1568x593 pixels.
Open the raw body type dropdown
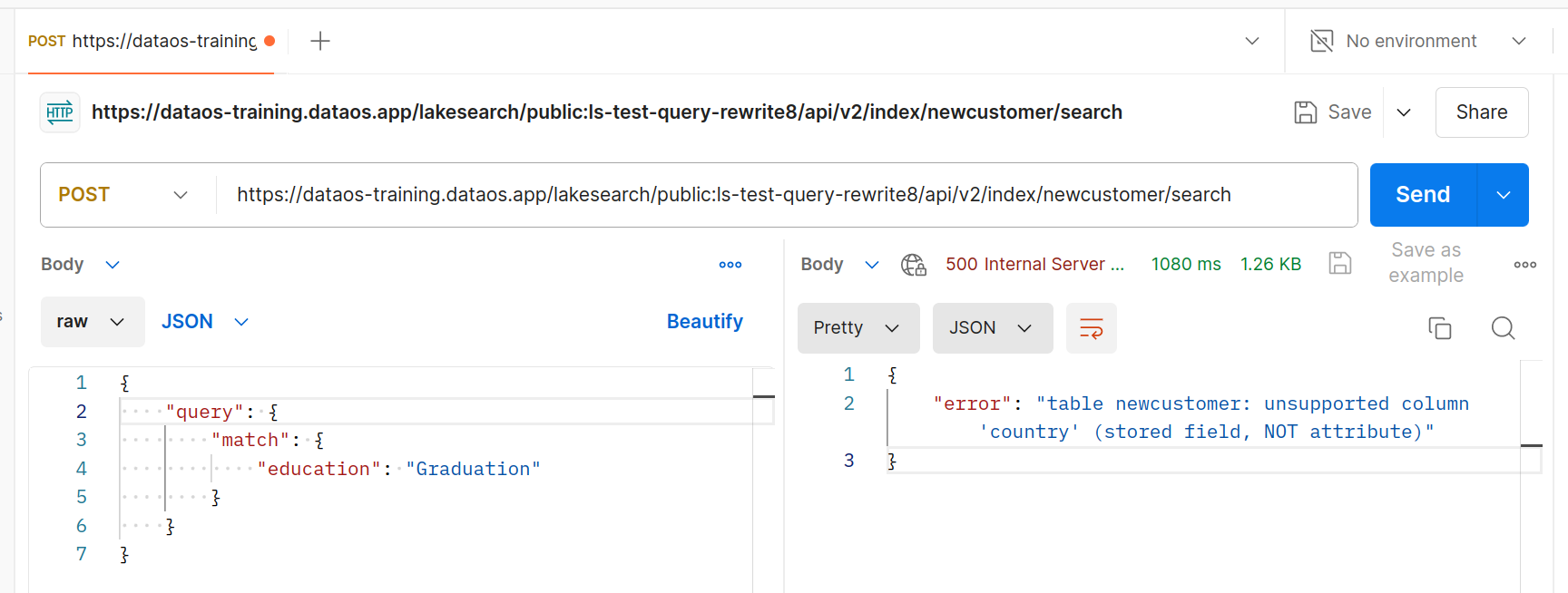click(x=93, y=322)
